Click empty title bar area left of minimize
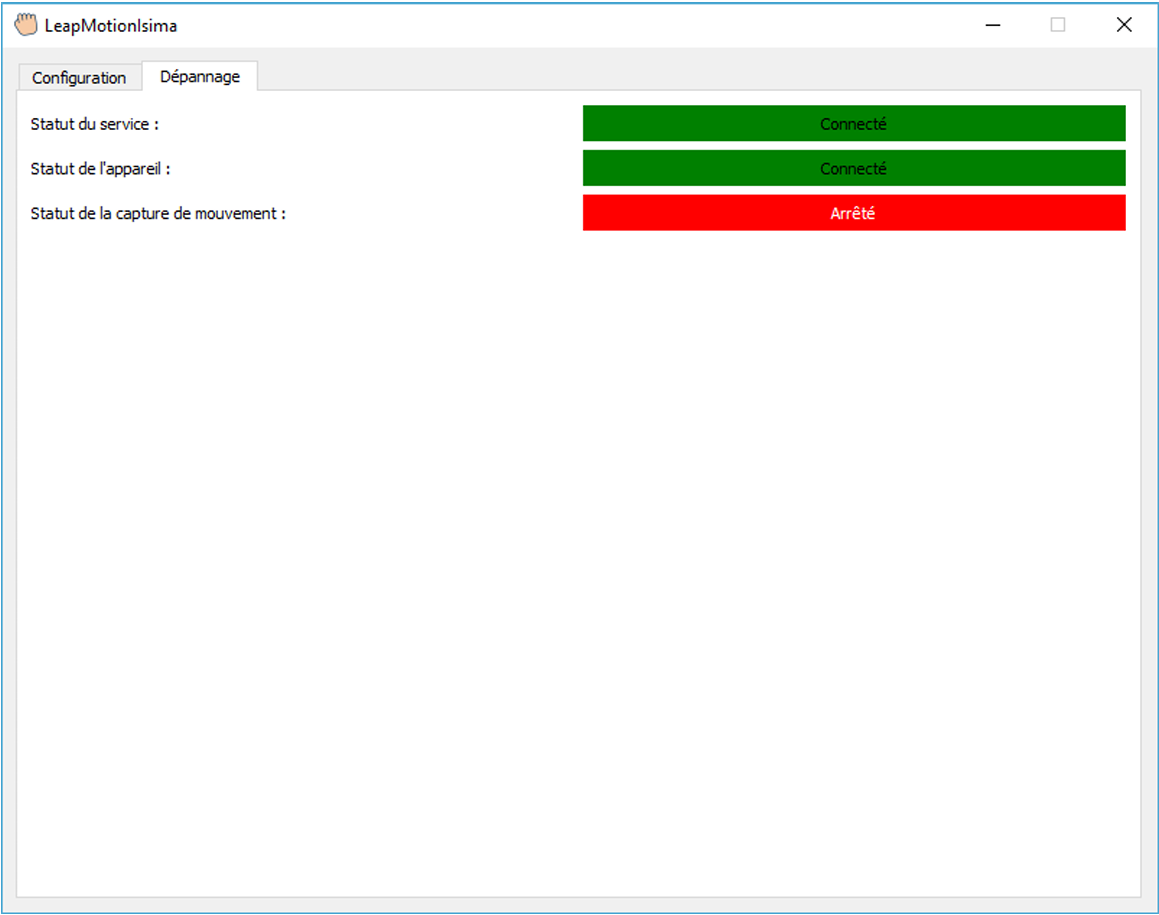Image resolution: width=1159 pixels, height=915 pixels. click(x=600, y=25)
